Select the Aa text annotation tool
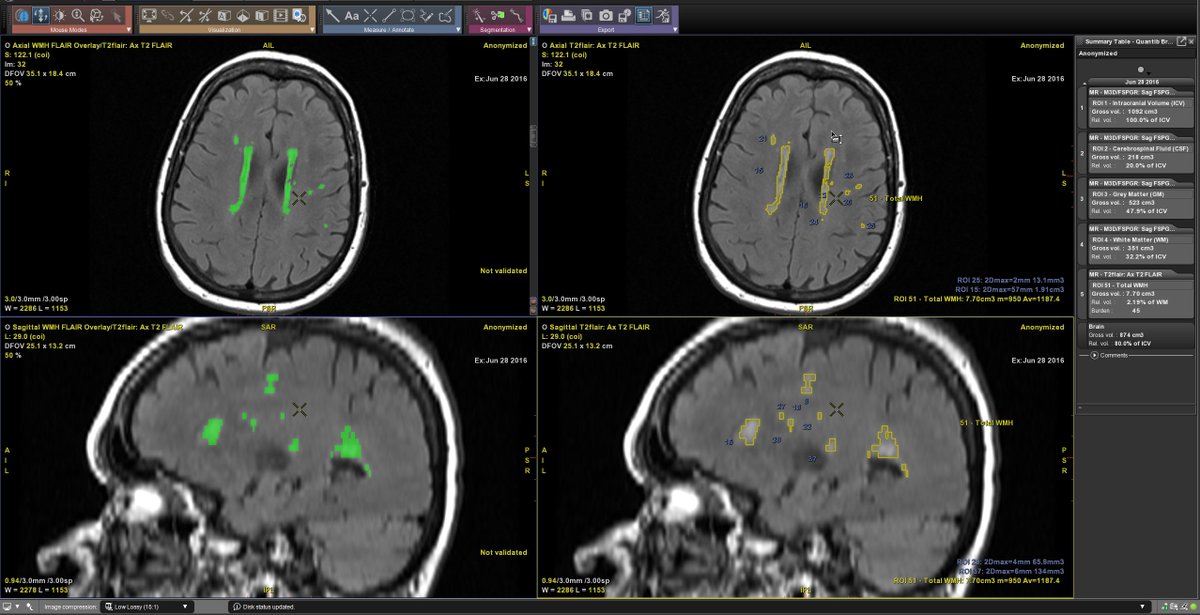 352,15
